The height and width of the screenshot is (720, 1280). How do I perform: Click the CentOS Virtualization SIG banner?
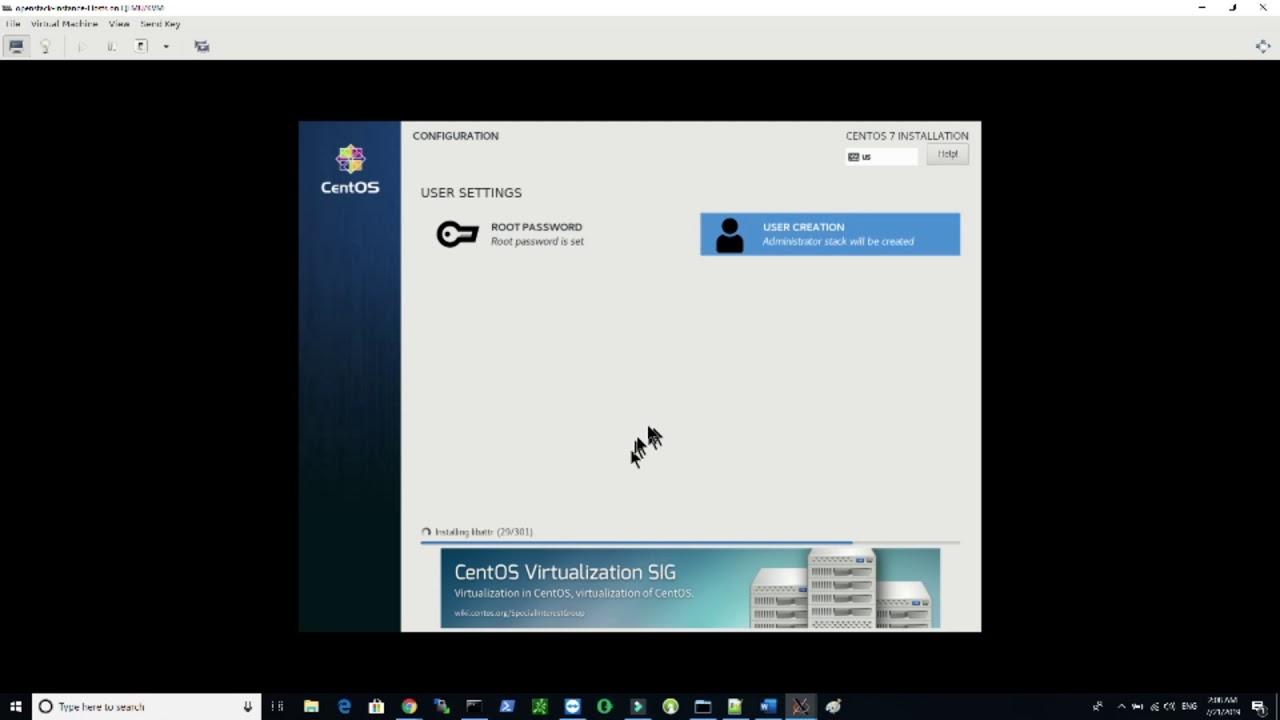[x=690, y=588]
